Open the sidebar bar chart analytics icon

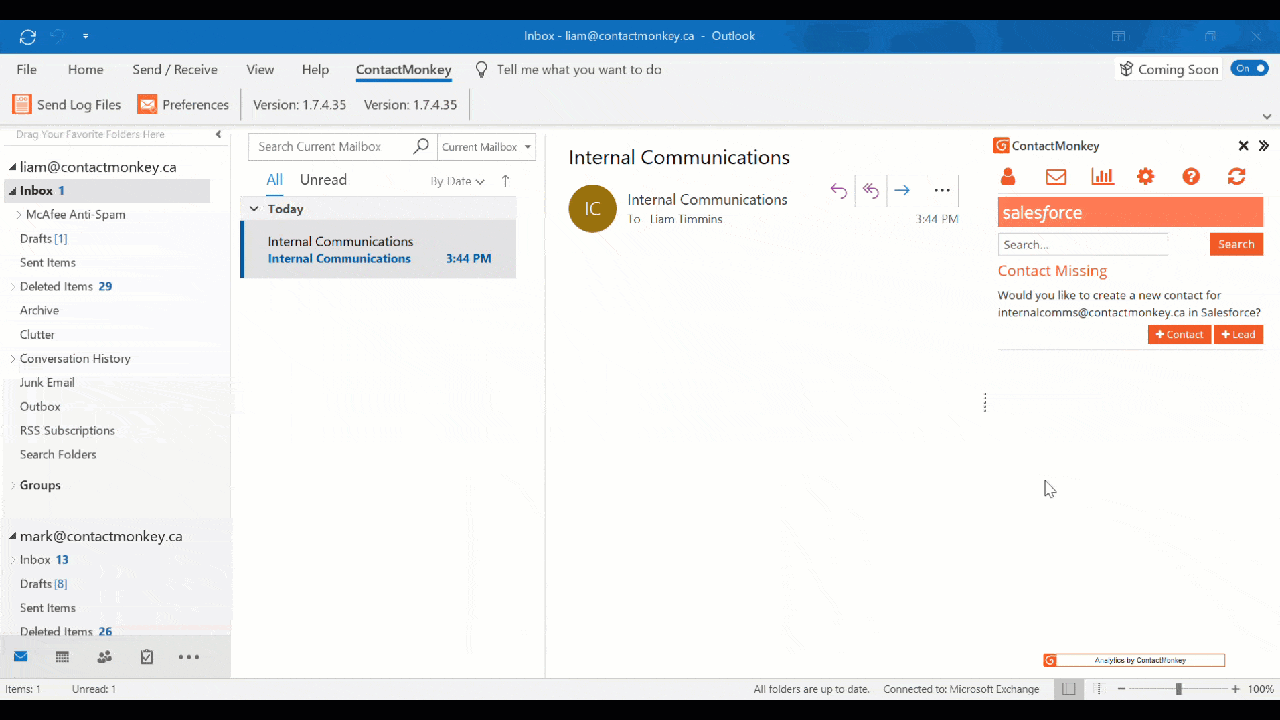pyautogui.click(x=1102, y=177)
